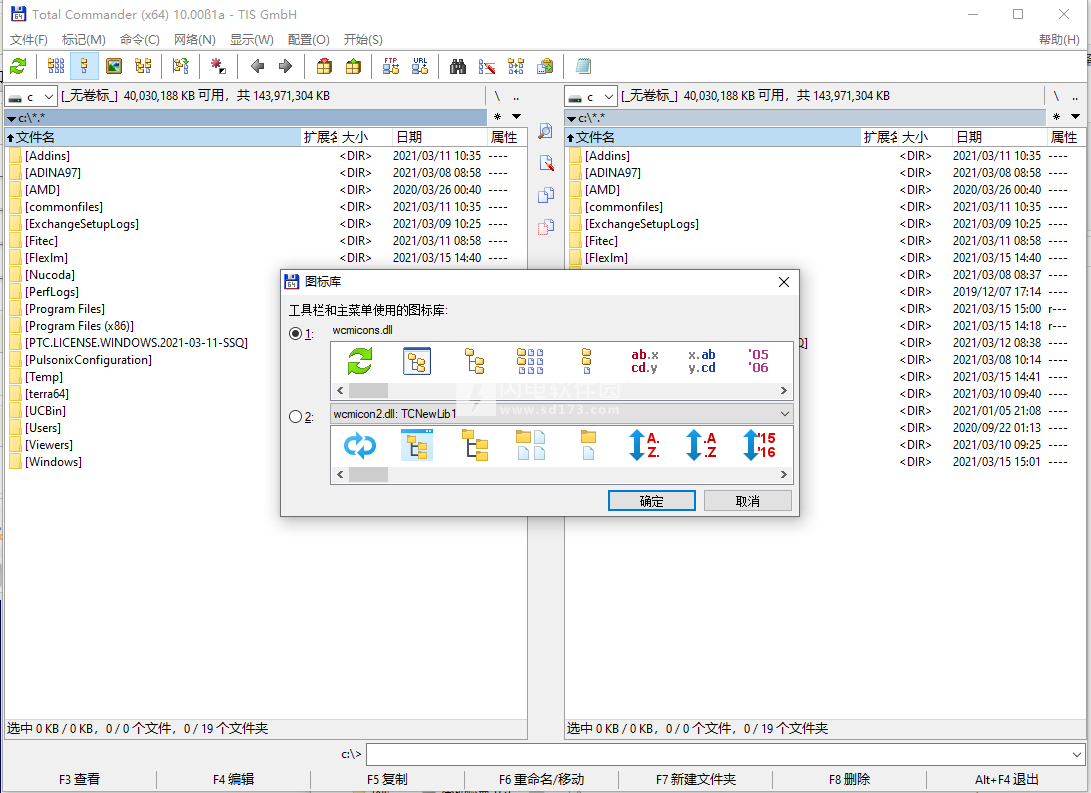Image resolution: width=1091 pixels, height=793 pixels.
Task: Click the Pack files box icon
Action: 324,66
